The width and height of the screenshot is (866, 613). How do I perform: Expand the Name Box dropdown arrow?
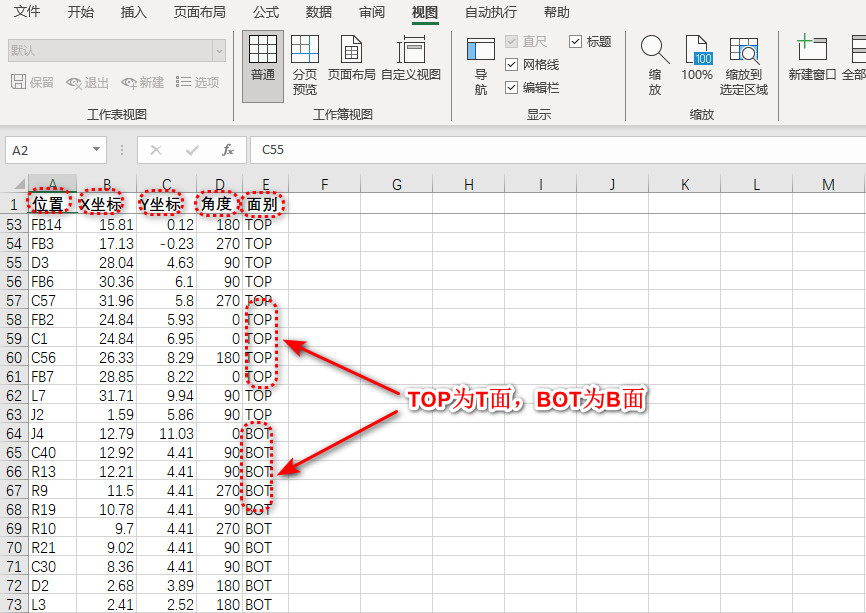97,150
